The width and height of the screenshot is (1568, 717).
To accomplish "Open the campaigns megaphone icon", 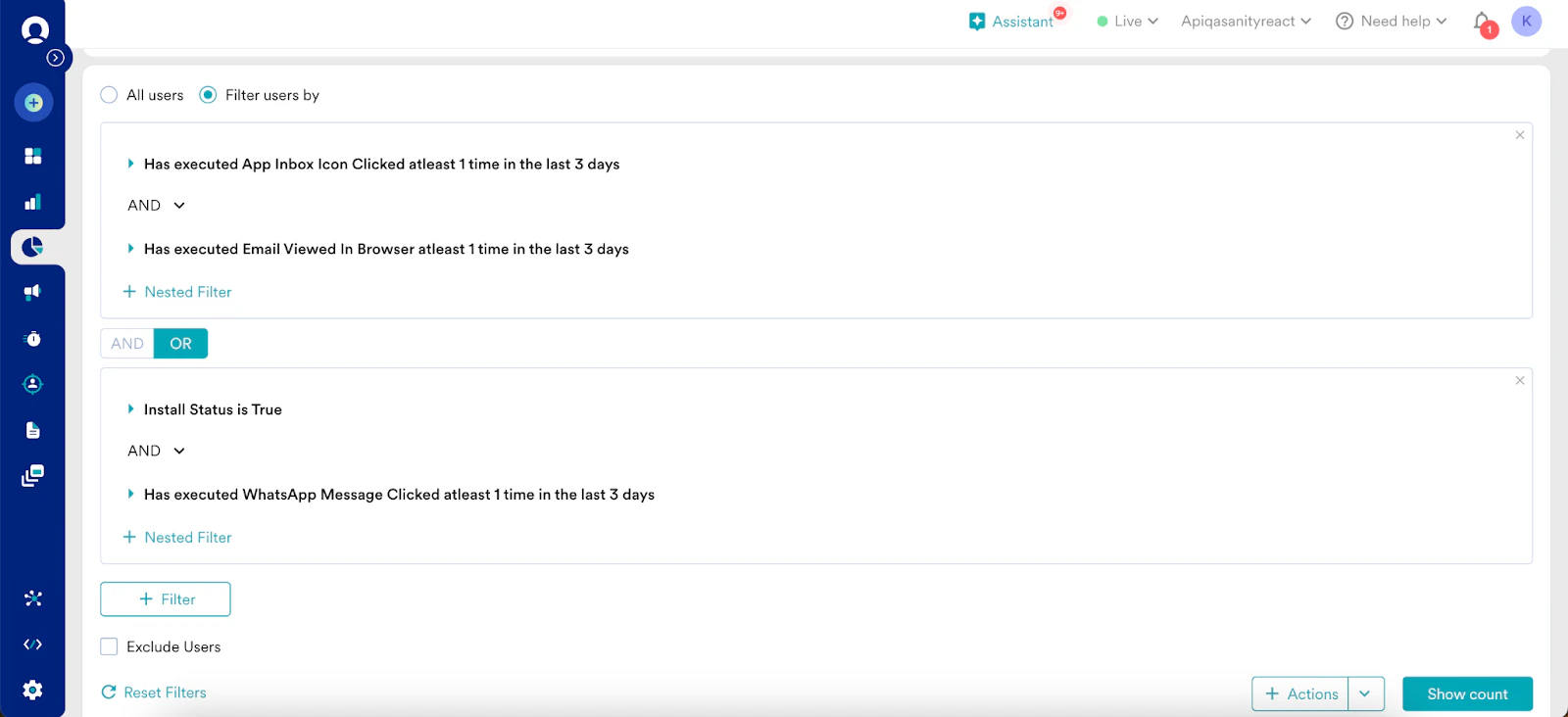I will [33, 292].
